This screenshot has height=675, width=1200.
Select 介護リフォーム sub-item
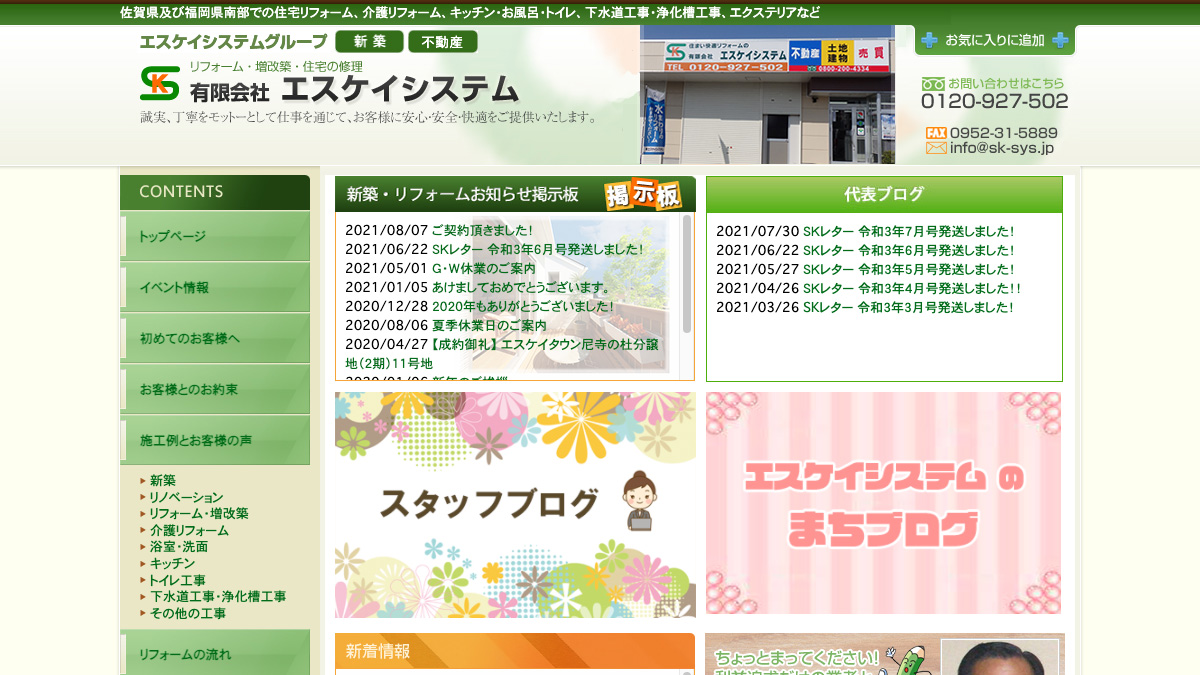click(x=189, y=530)
